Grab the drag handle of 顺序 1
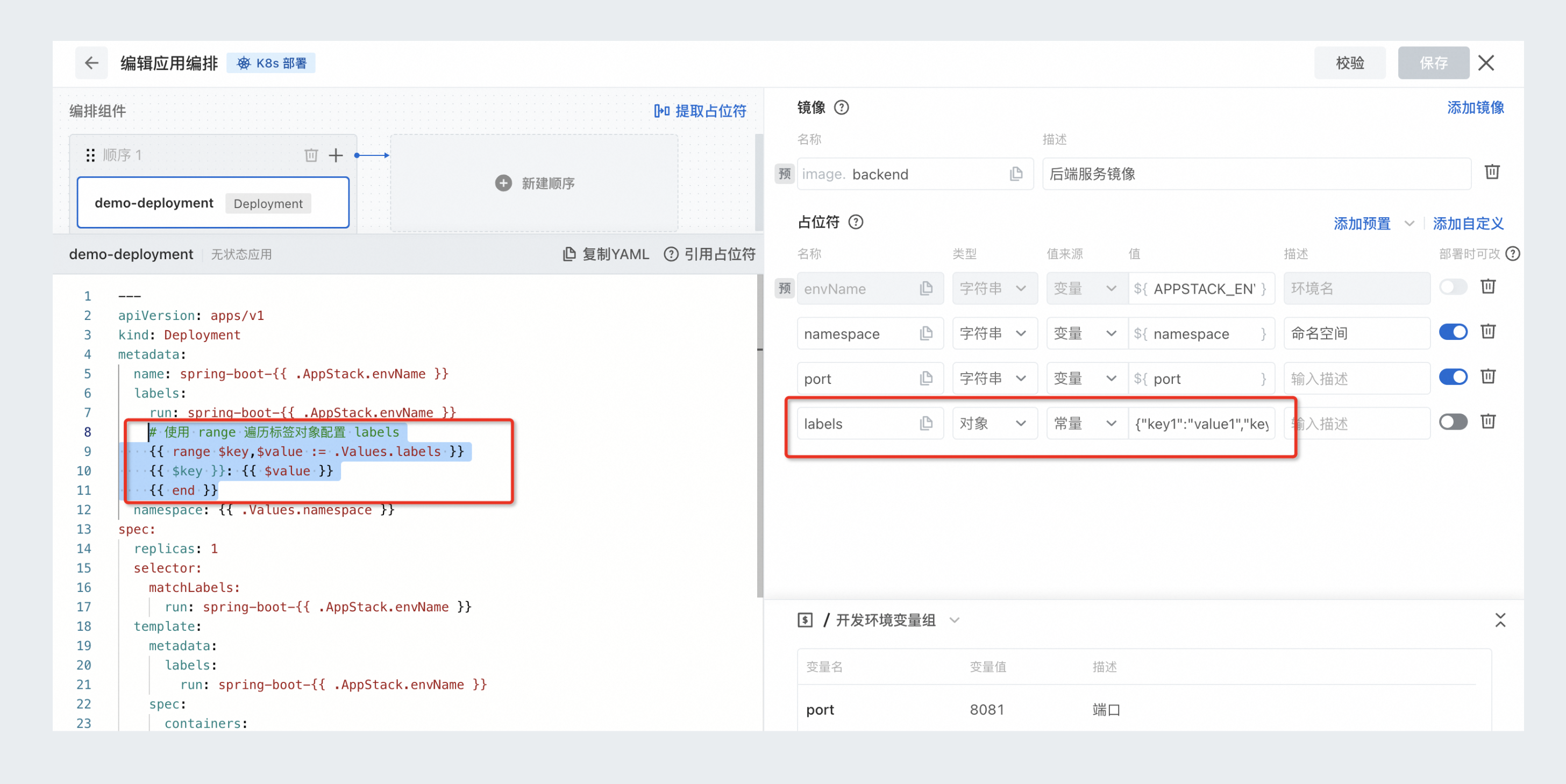1566x784 pixels. click(90, 155)
